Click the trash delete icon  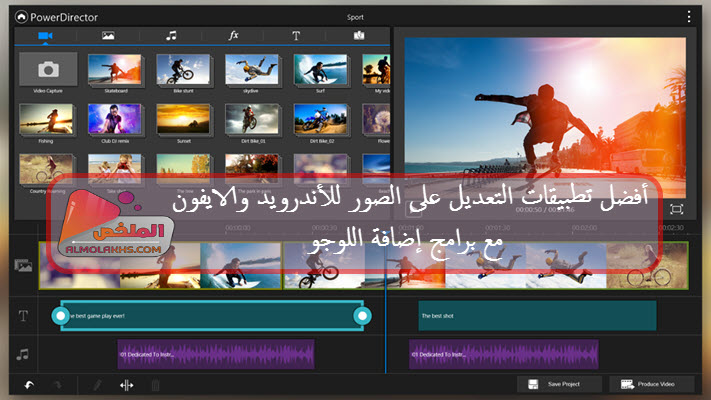click(155, 385)
